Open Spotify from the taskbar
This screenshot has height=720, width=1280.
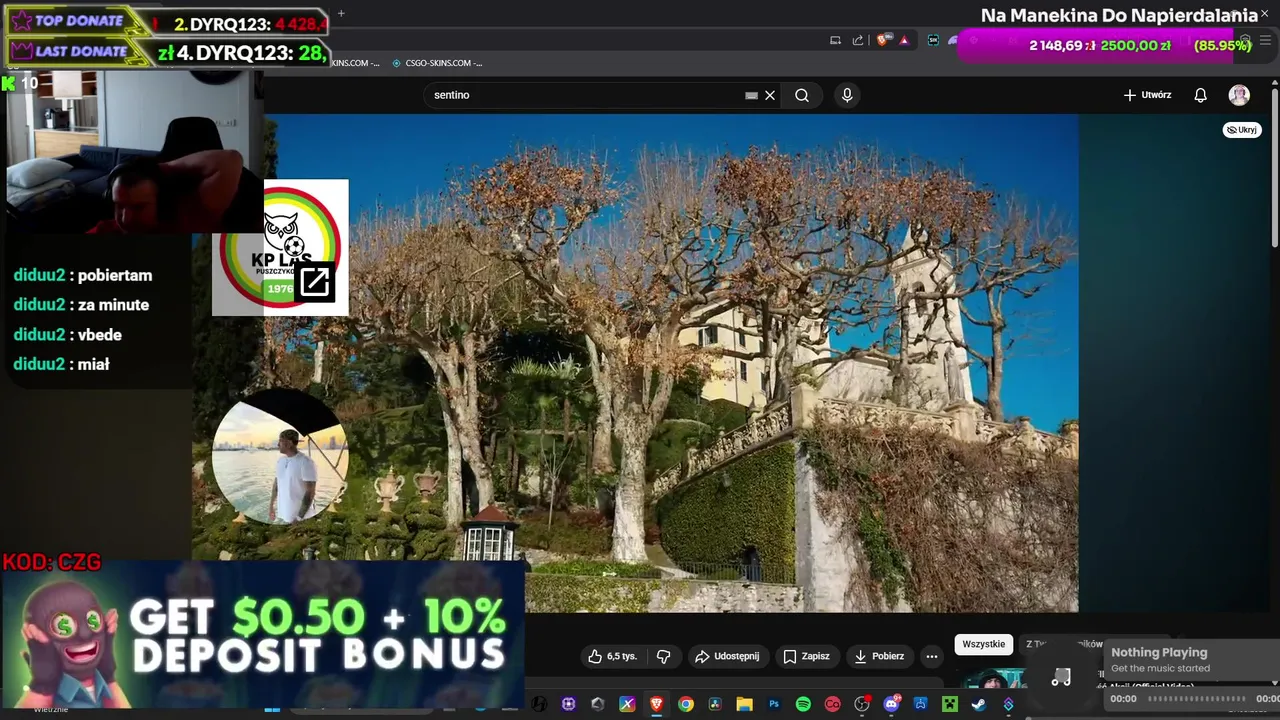pos(803,704)
